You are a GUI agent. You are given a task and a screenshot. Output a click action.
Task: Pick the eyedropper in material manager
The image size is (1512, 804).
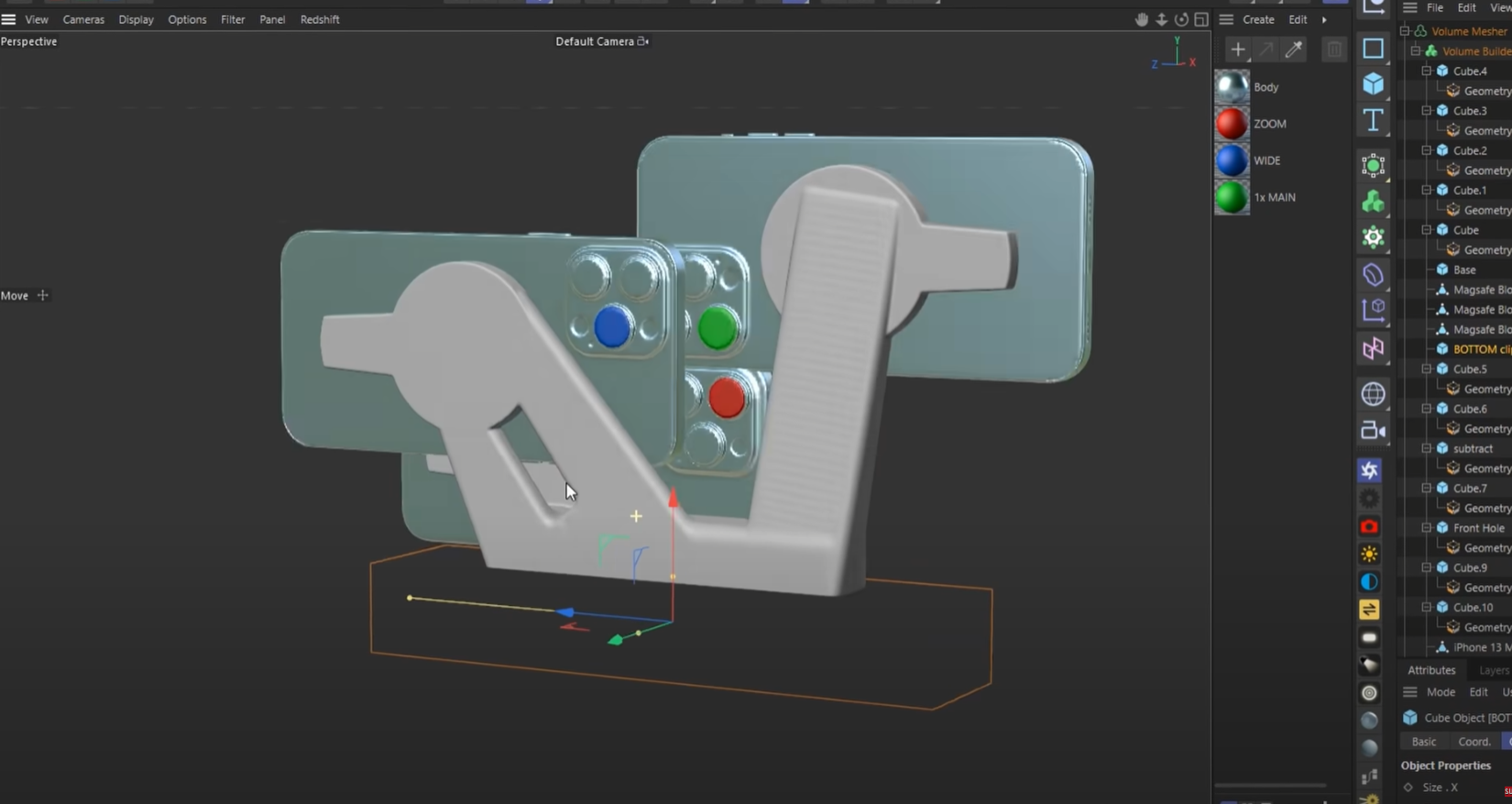1294,50
